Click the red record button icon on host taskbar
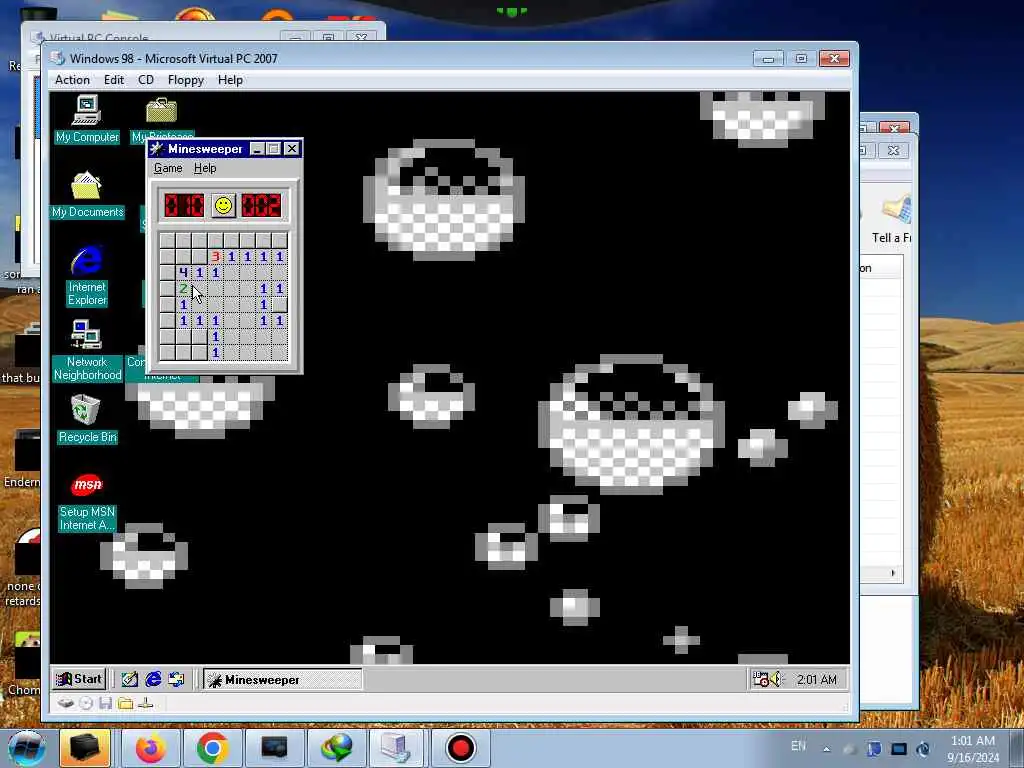 460,748
